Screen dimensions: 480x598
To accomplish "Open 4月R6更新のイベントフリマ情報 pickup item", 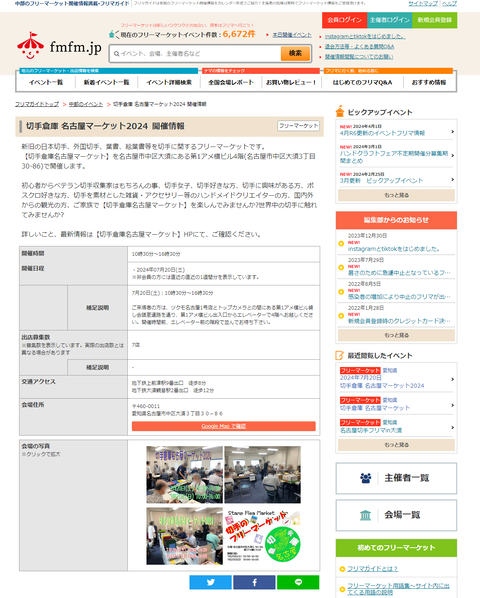I will coord(382,133).
